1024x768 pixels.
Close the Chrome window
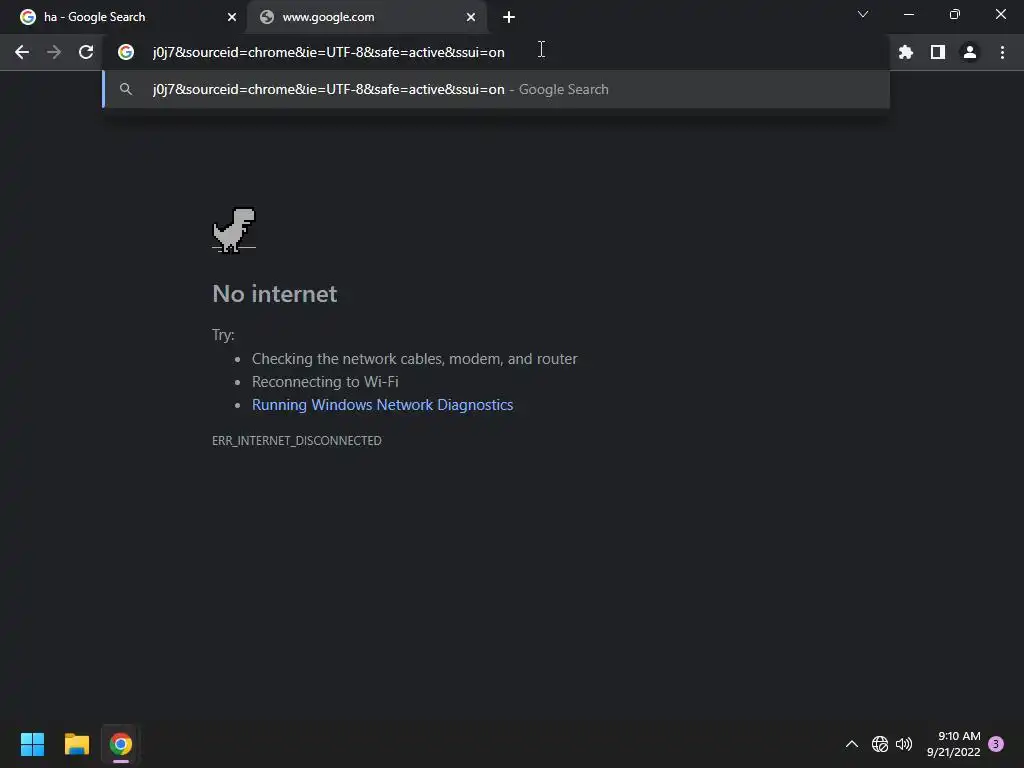[x=1000, y=14]
